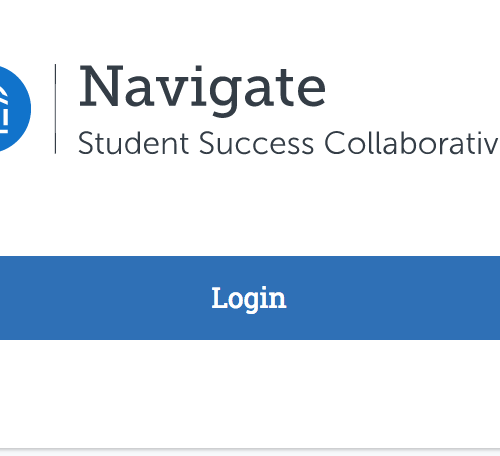Image resolution: width=500 pixels, height=456 pixels.
Task: Click the white building graphic inside logo
Action: click(x=3, y=110)
